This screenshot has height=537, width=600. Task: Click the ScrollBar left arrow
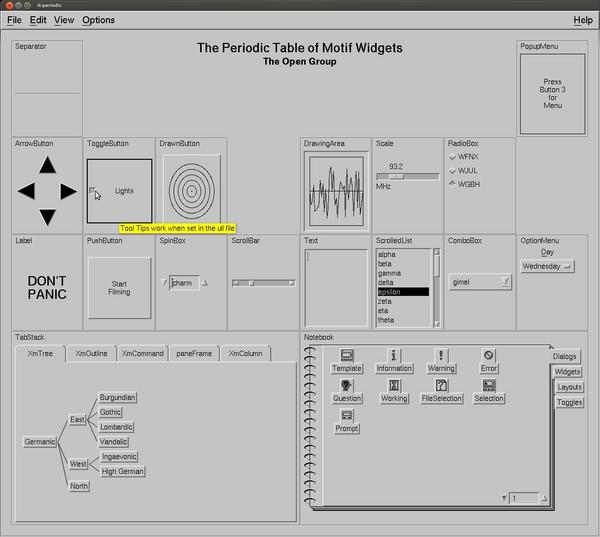click(x=236, y=283)
